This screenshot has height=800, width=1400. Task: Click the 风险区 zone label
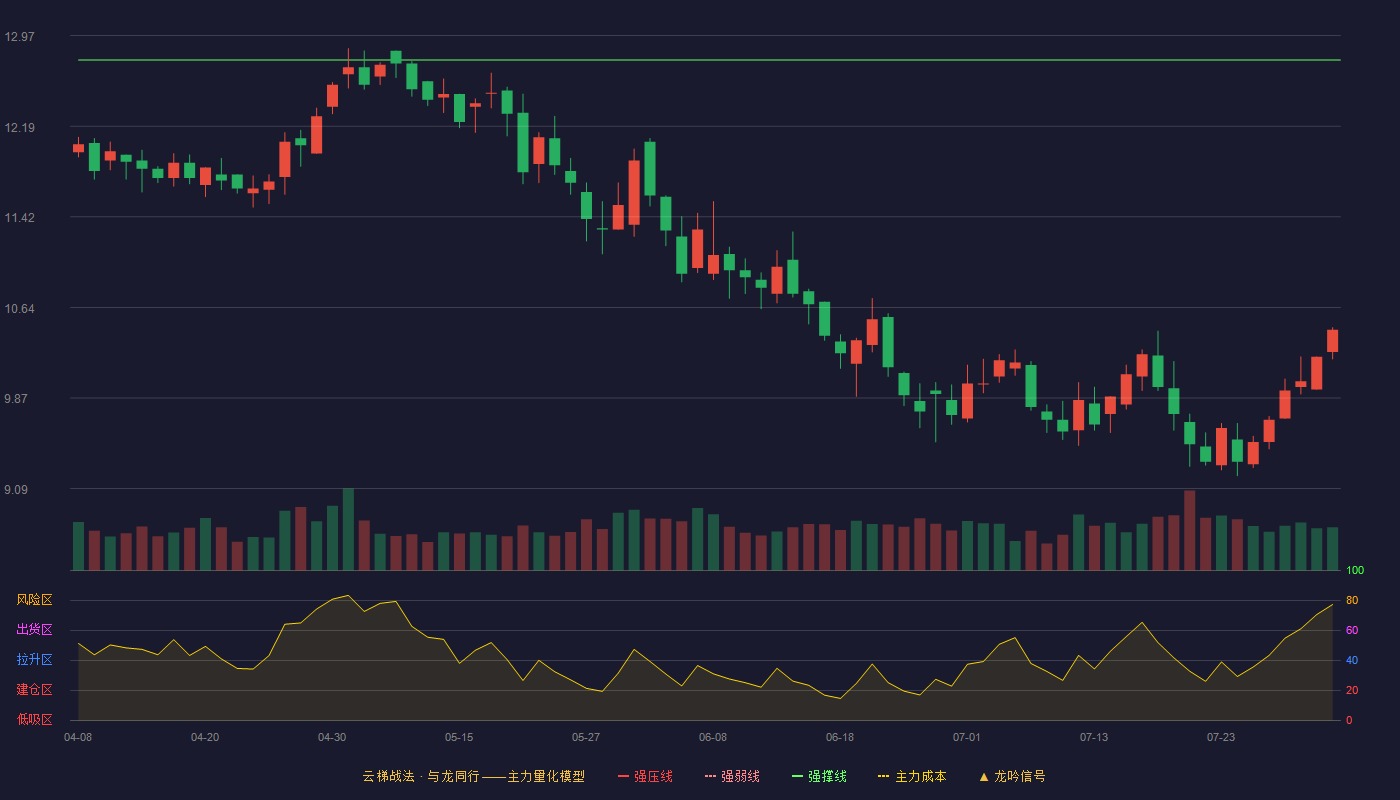(x=34, y=600)
